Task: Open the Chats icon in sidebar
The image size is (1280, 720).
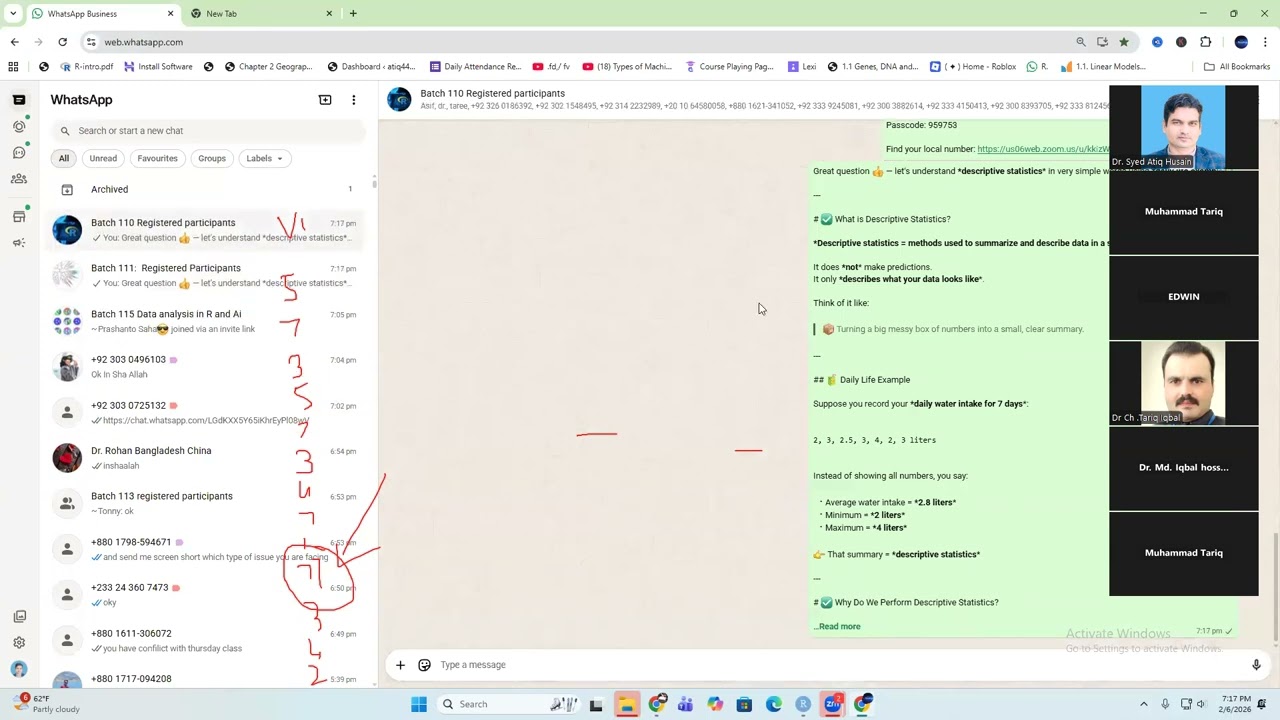Action: point(19,100)
